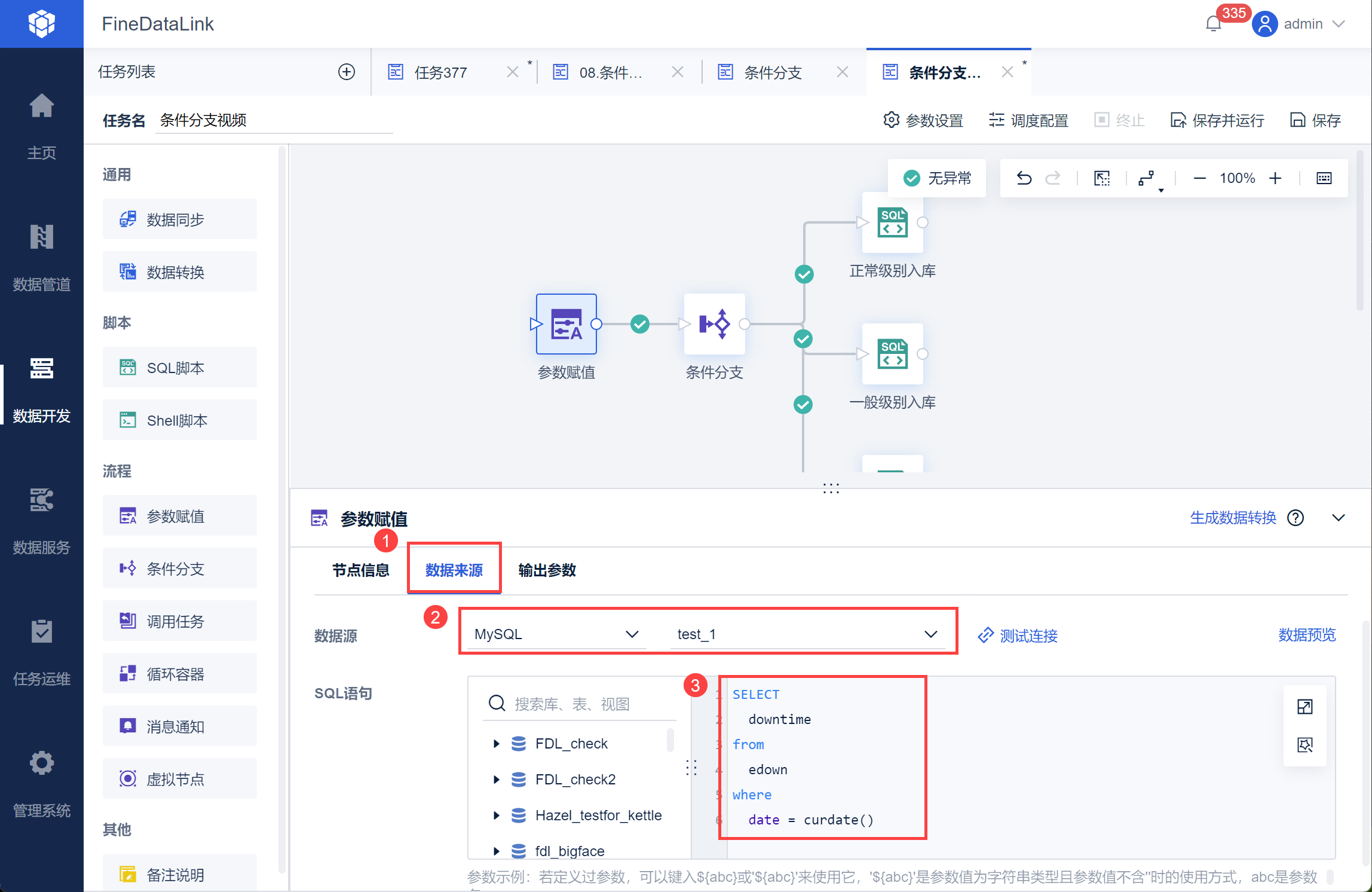Click the 保存并运行 button
Screen dimensions: 1372x892
tap(1217, 121)
